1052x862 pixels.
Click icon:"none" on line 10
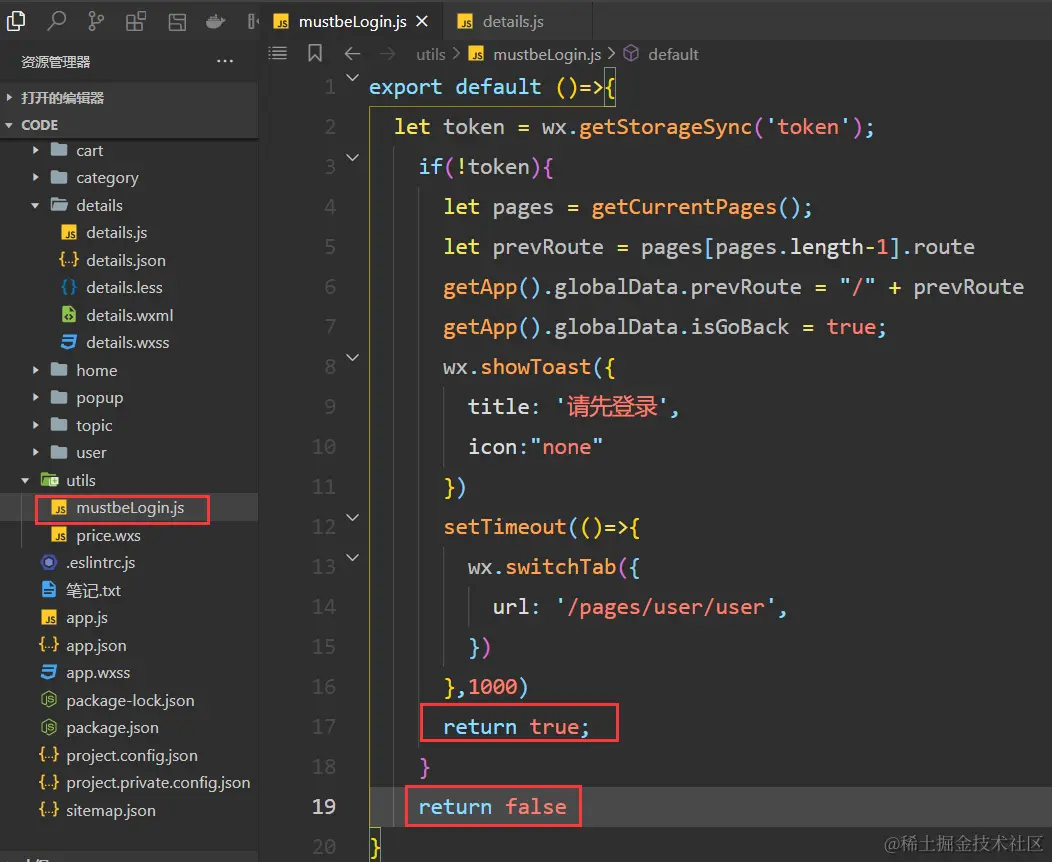(535, 447)
